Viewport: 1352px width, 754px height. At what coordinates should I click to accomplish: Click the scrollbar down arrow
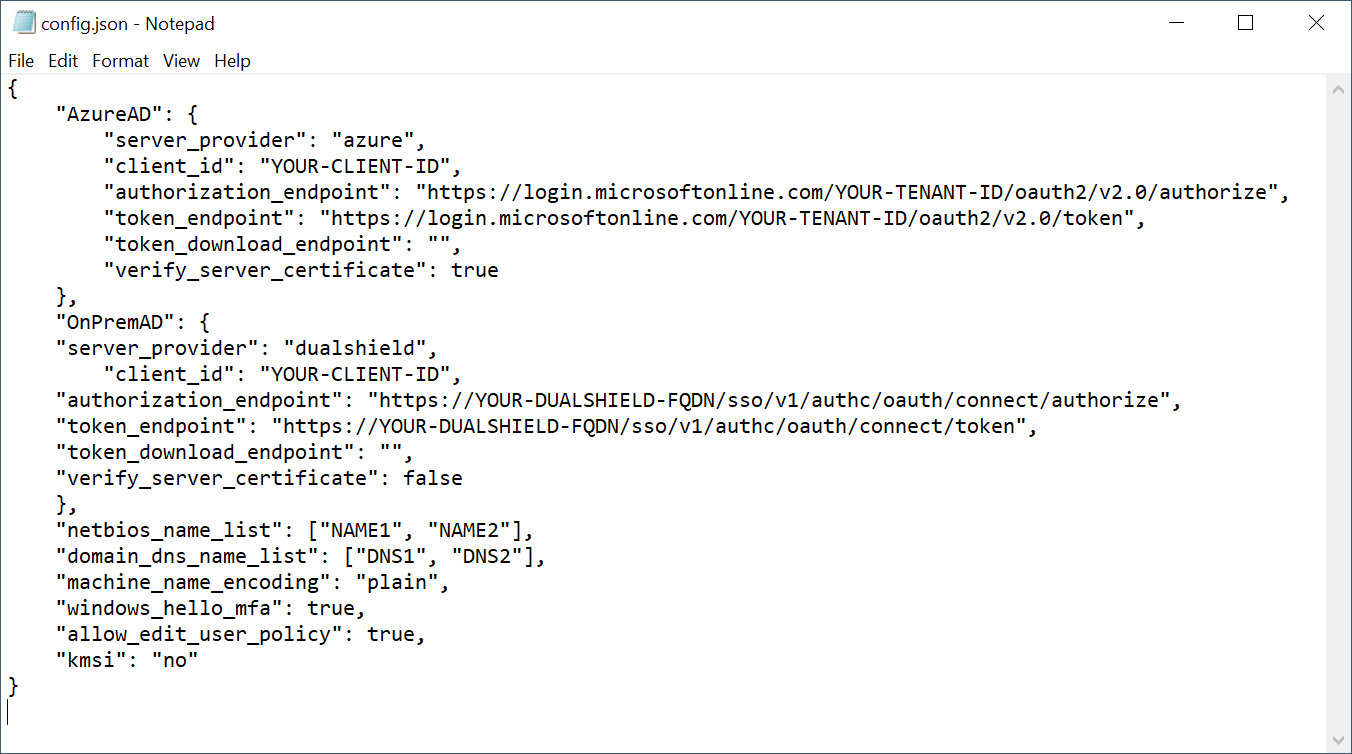[x=1339, y=740]
